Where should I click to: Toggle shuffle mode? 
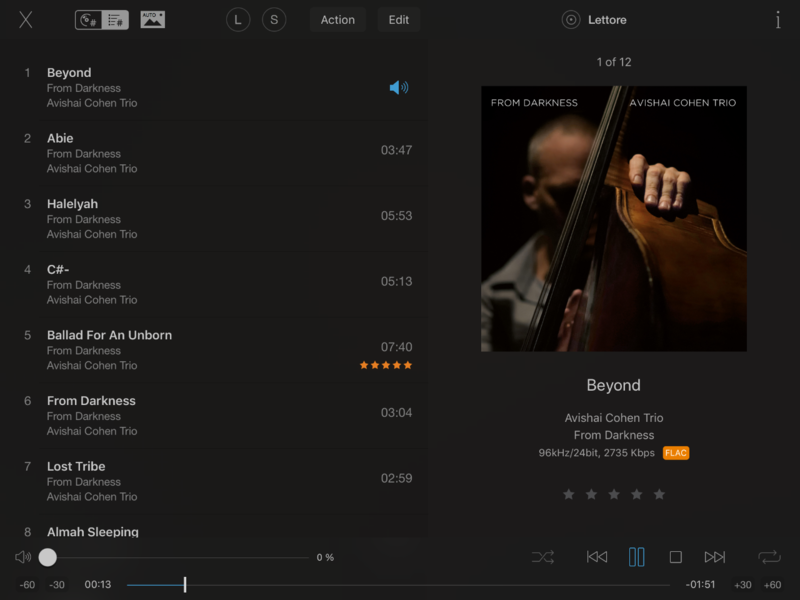[543, 557]
